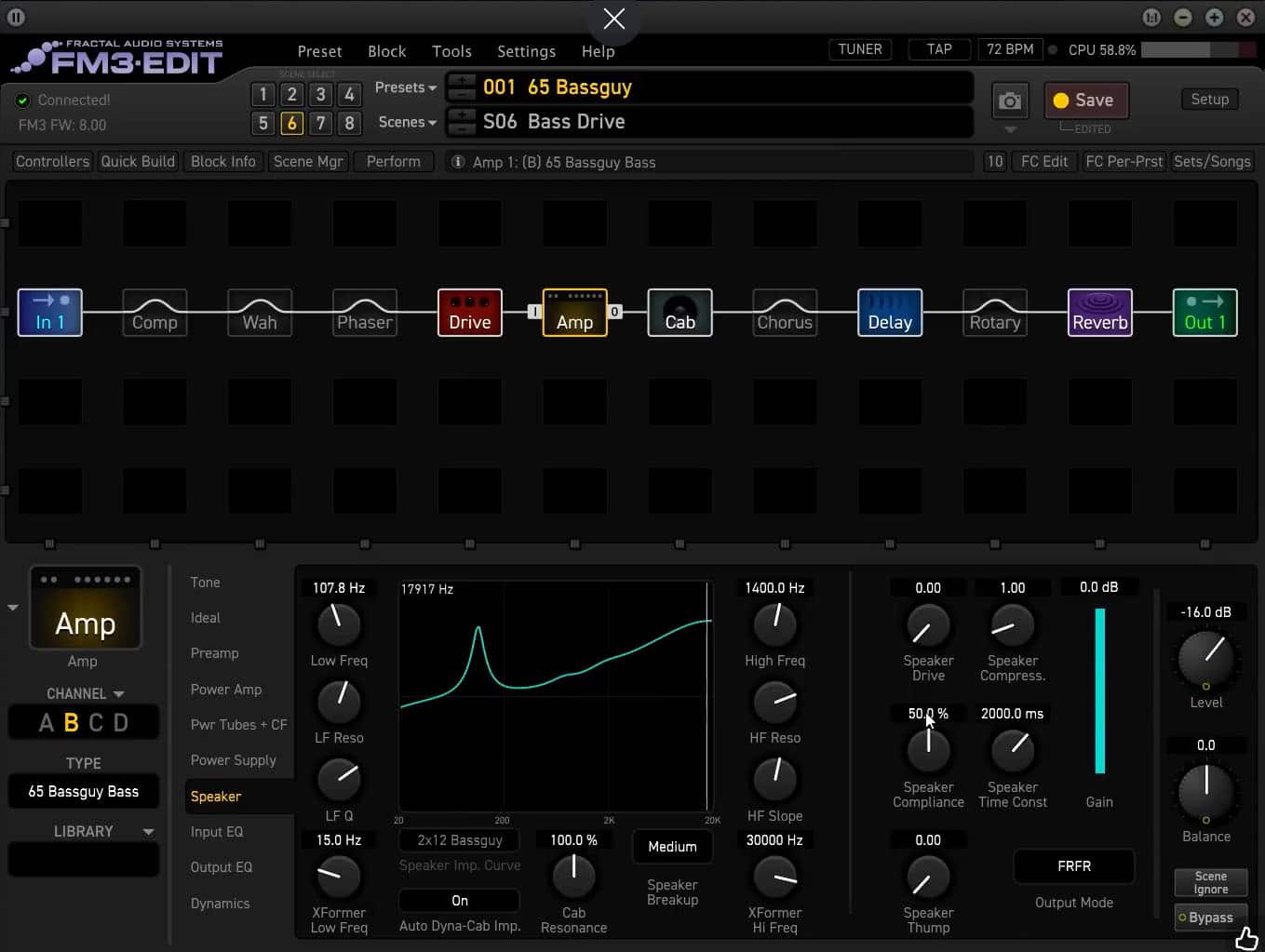1265x952 pixels.
Task: Click the pause icon in the title bar
Action: (x=16, y=17)
